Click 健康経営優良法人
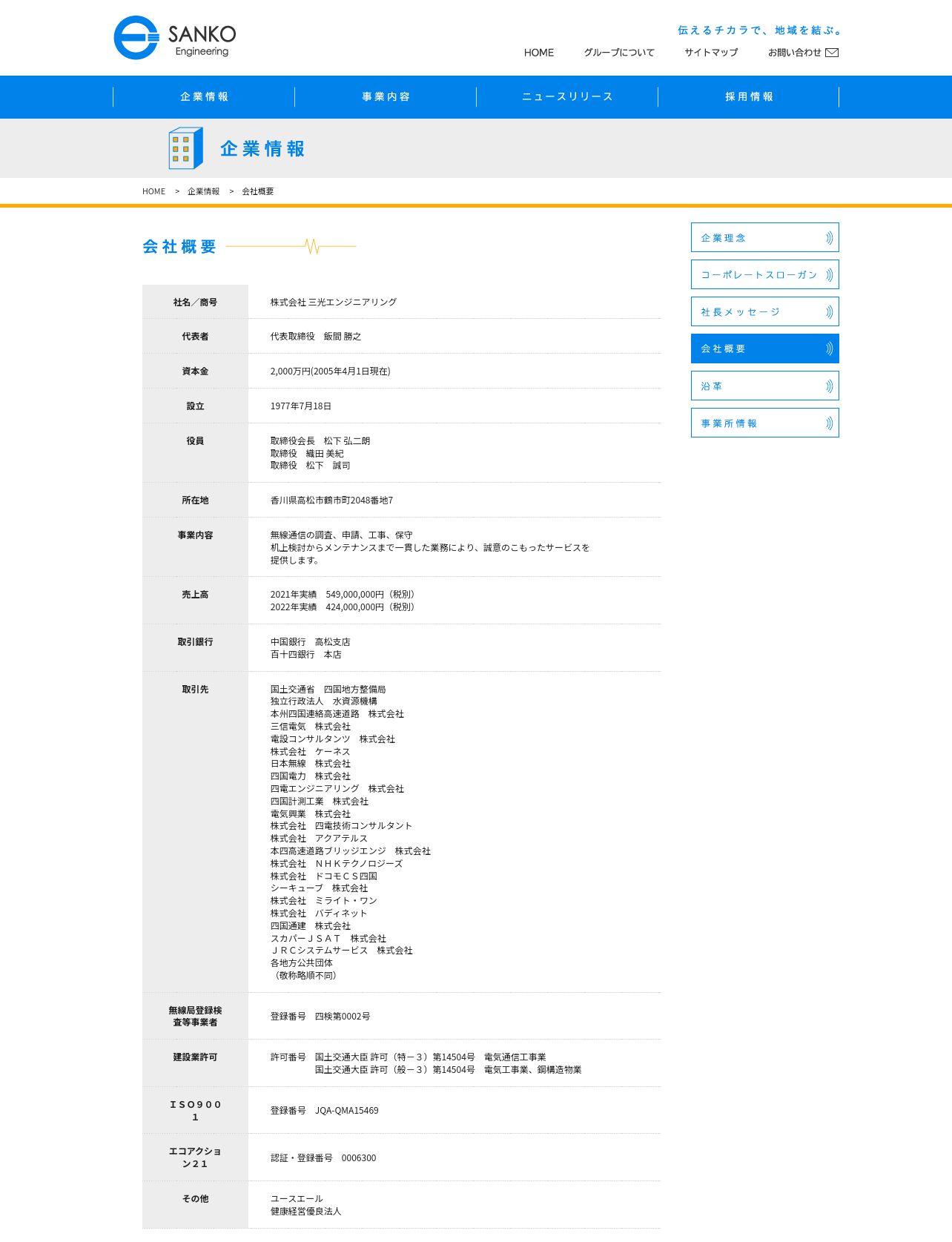 306,1212
